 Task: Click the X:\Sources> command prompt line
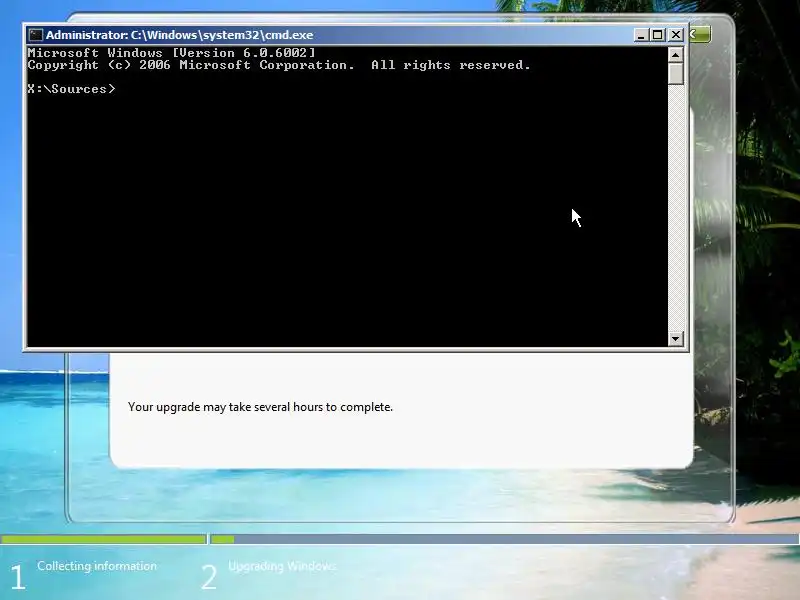click(x=71, y=89)
